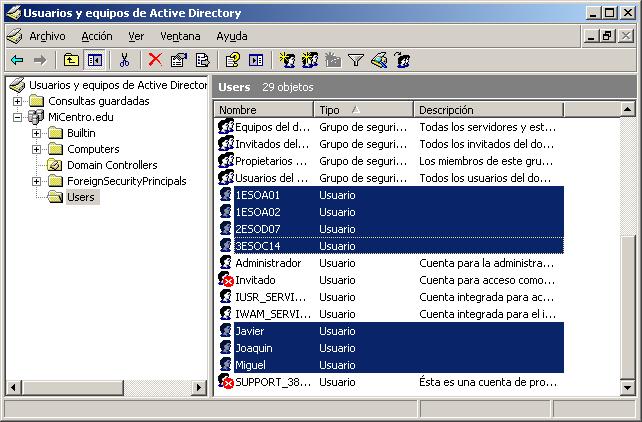Sort by the Nombre column header
The height and width of the screenshot is (422, 642).
[264, 110]
